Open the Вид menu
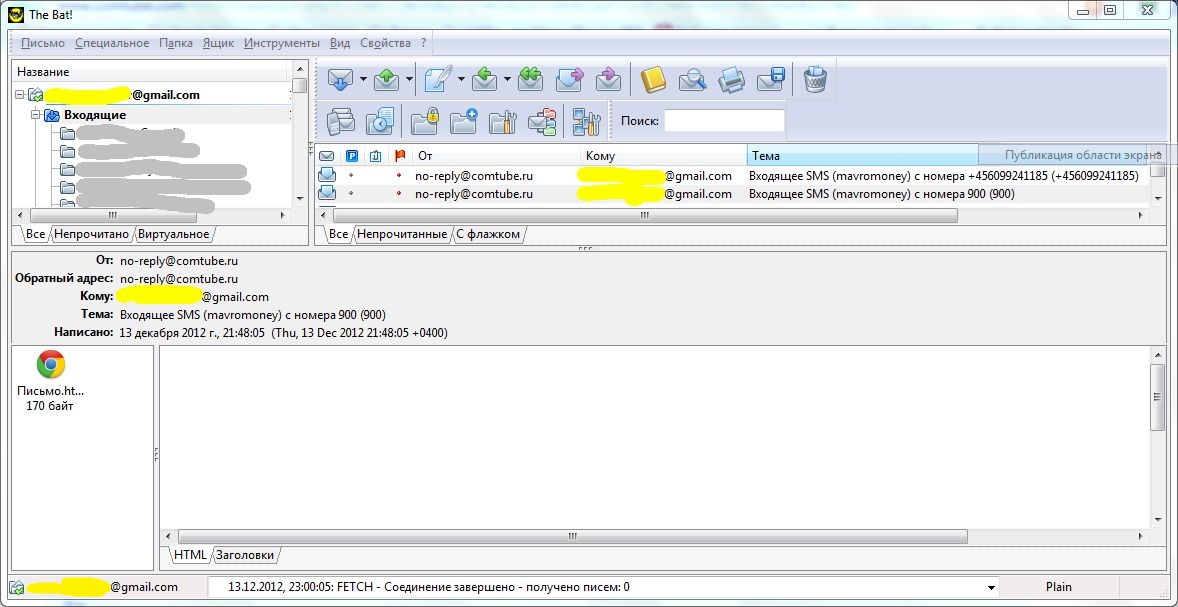The image size is (1178, 607). click(x=340, y=43)
